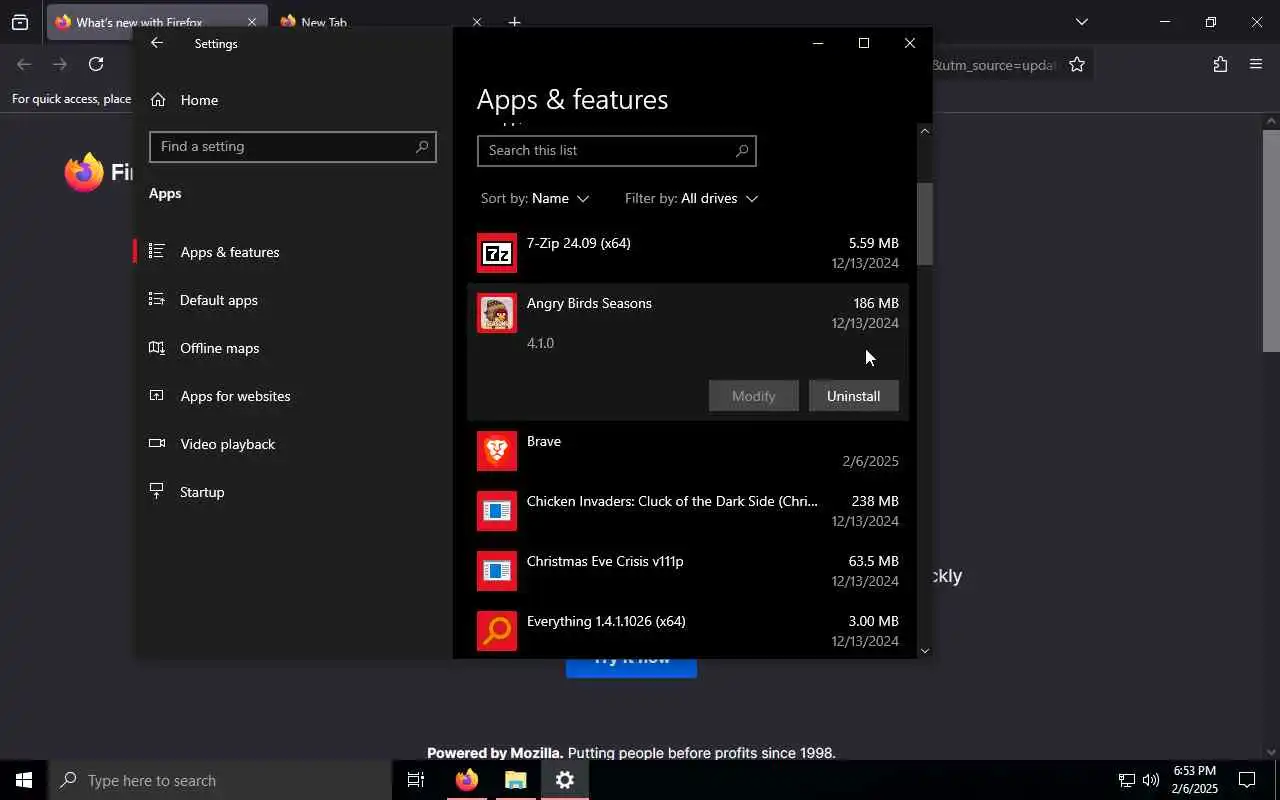Viewport: 1280px width, 800px height.
Task: Open Apps for websites settings page
Action: coord(293,396)
